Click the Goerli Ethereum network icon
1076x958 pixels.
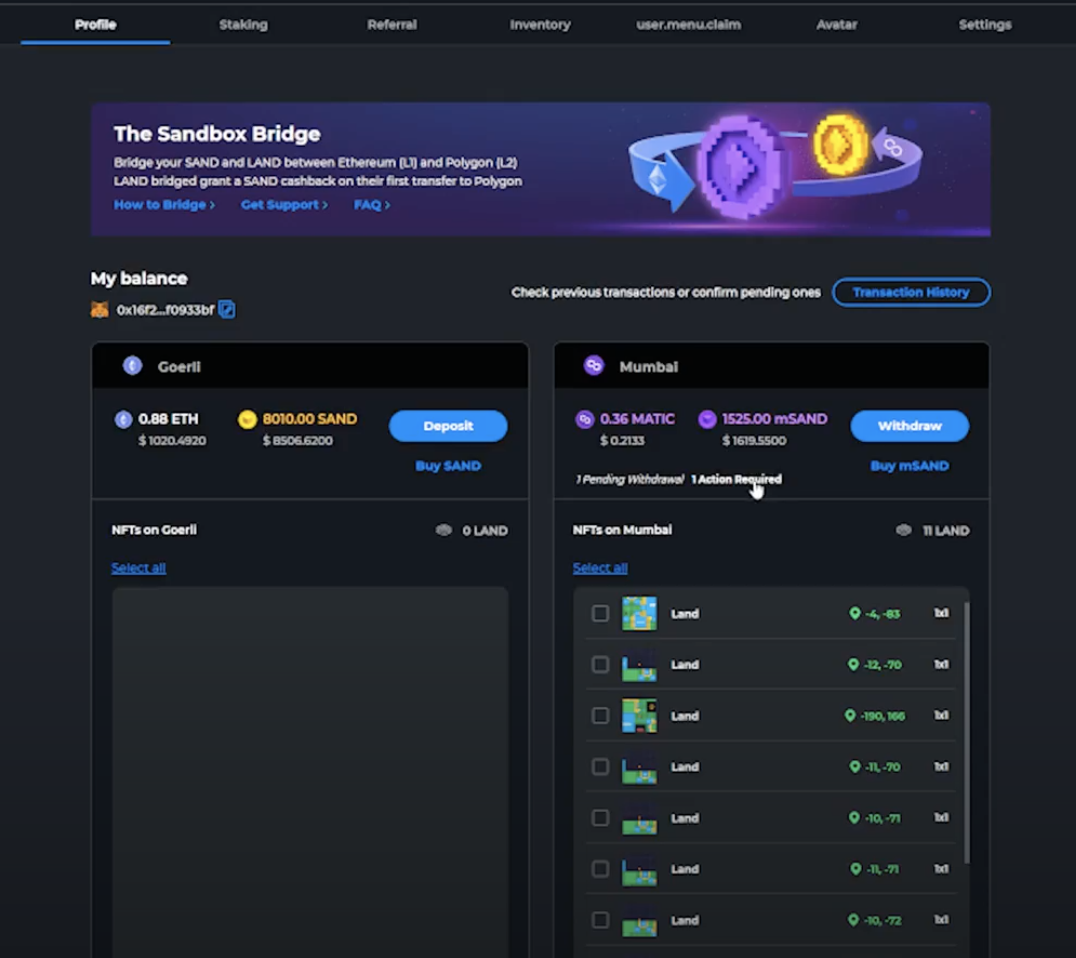coord(132,366)
